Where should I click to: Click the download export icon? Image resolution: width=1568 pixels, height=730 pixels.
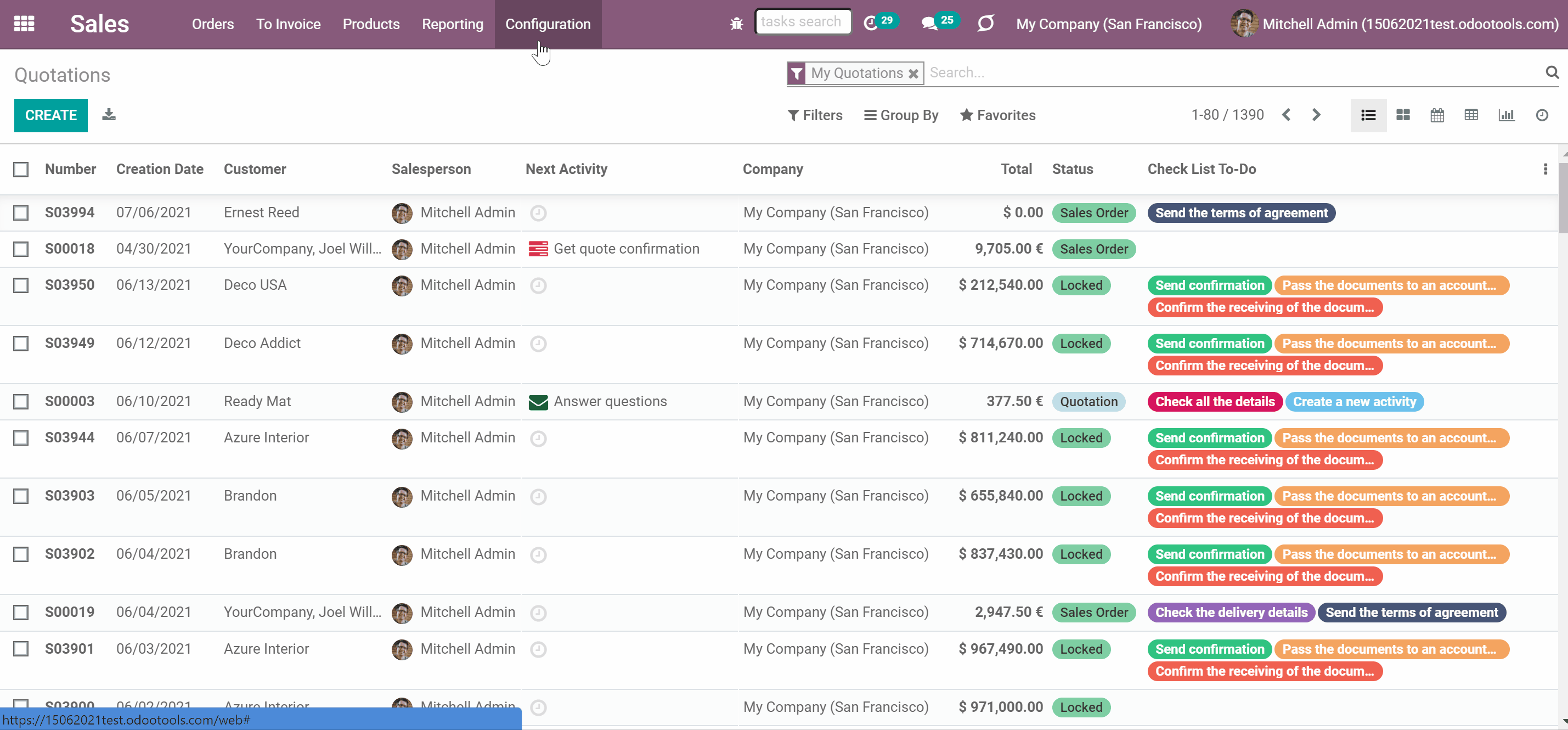(x=109, y=115)
